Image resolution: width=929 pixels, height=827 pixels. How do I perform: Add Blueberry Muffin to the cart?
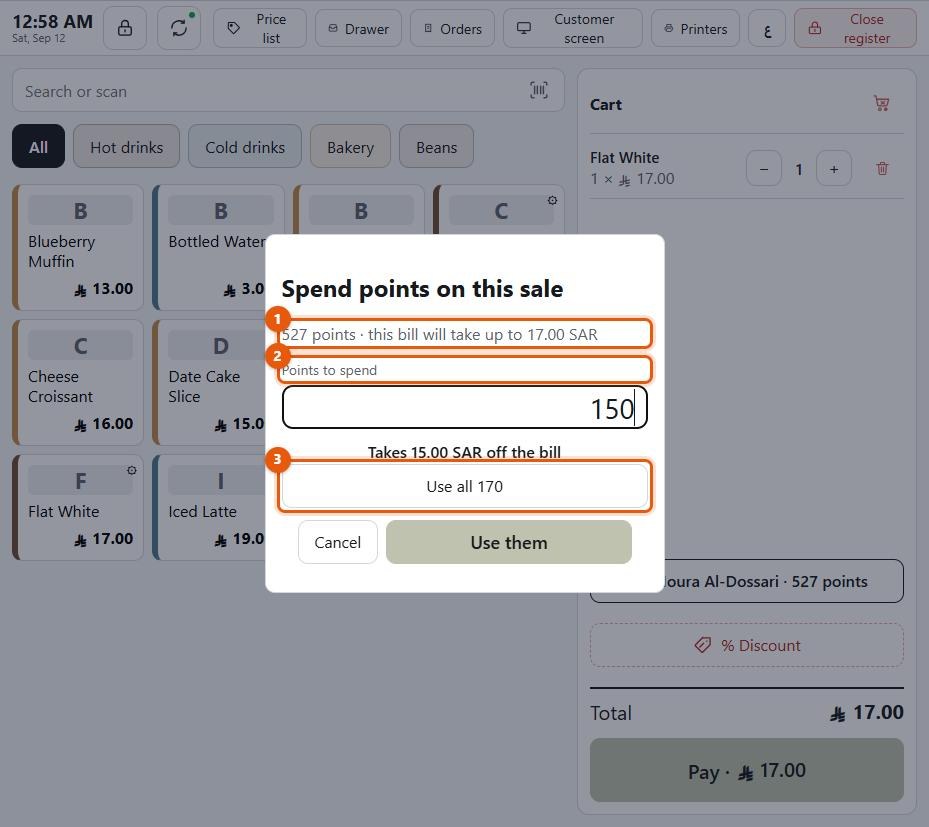[78, 247]
